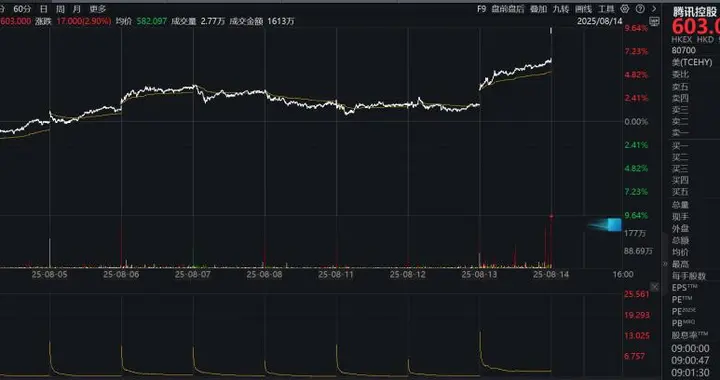Screen dimensions: 720x380
Task: Open the 叠加 overlay option
Action: [x=538, y=9]
